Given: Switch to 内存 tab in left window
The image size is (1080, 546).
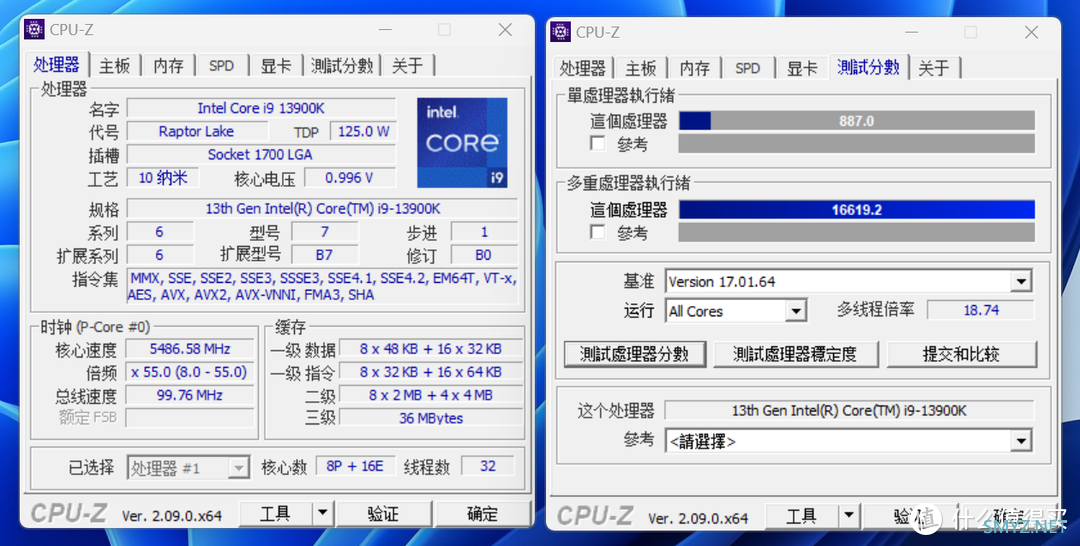Looking at the screenshot, I should pos(169,66).
